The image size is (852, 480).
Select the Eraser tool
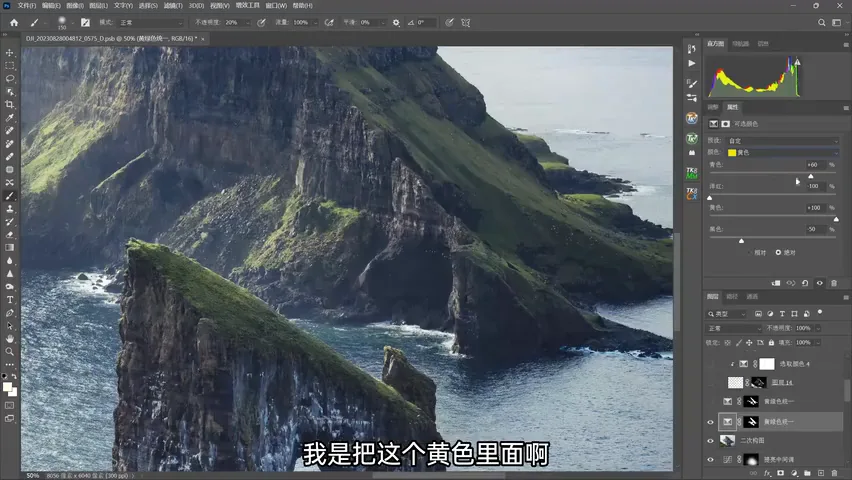pos(10,235)
